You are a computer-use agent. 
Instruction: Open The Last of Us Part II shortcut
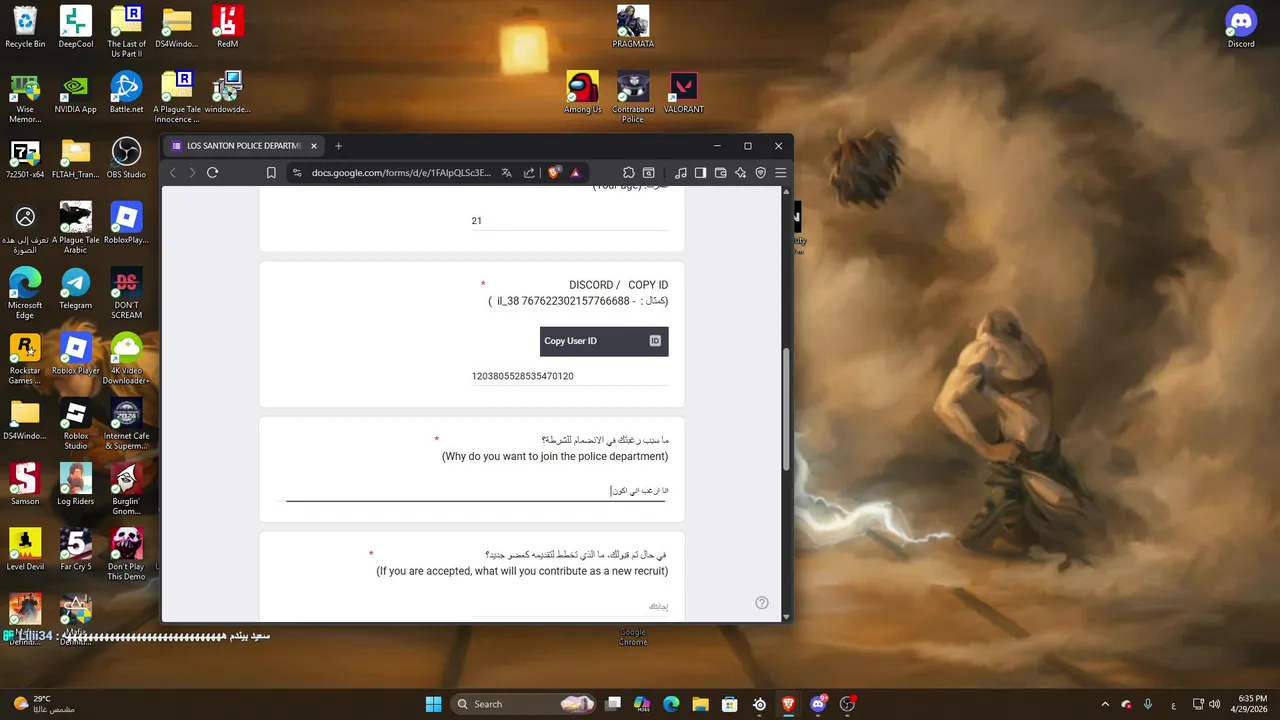point(127,31)
